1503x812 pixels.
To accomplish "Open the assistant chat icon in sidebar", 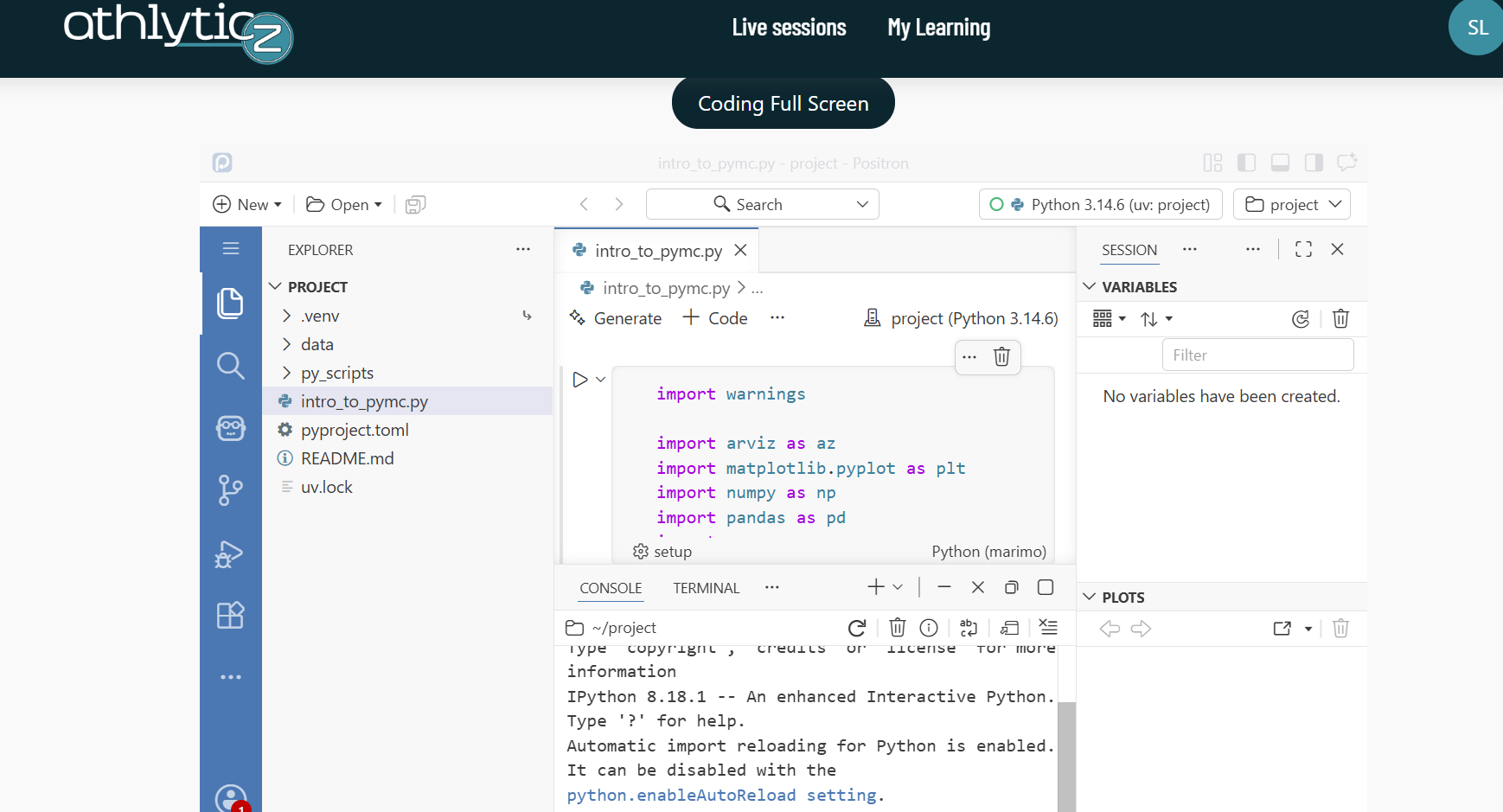I will point(230,428).
